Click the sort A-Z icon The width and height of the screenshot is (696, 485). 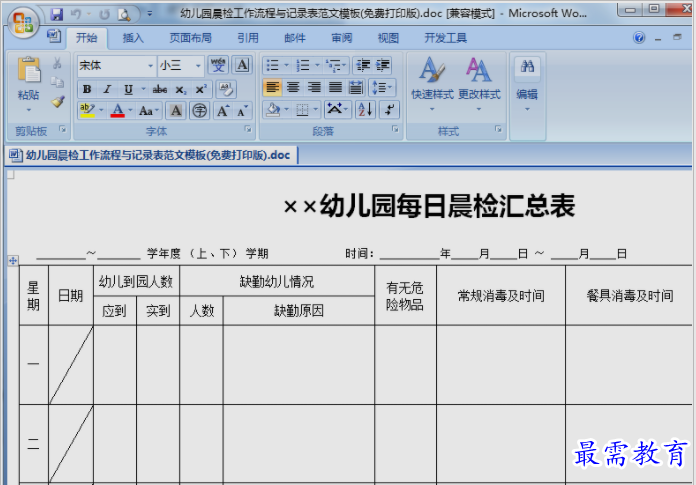pos(365,110)
